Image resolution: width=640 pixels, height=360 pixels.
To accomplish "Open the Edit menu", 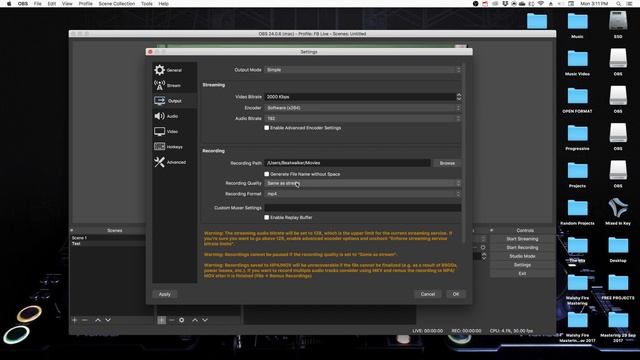I will pyautogui.click(x=52, y=4).
